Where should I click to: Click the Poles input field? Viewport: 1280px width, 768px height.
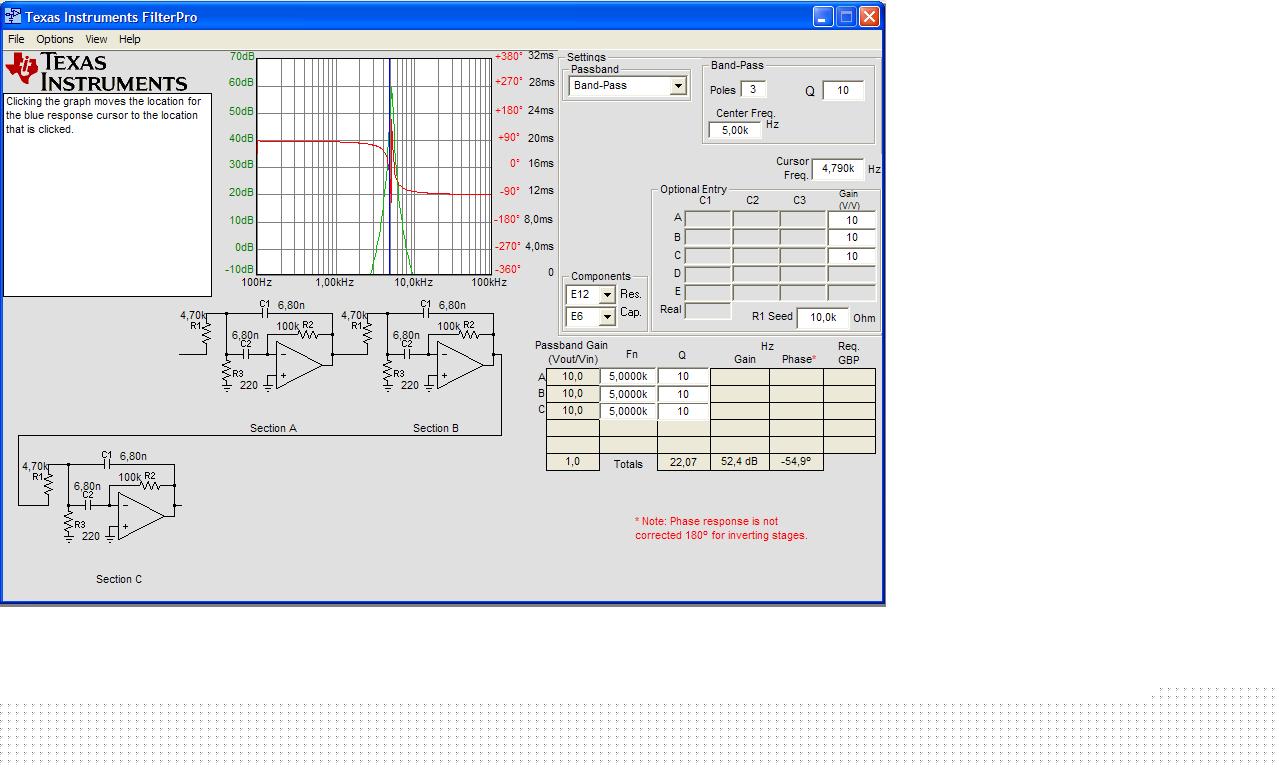point(753,90)
